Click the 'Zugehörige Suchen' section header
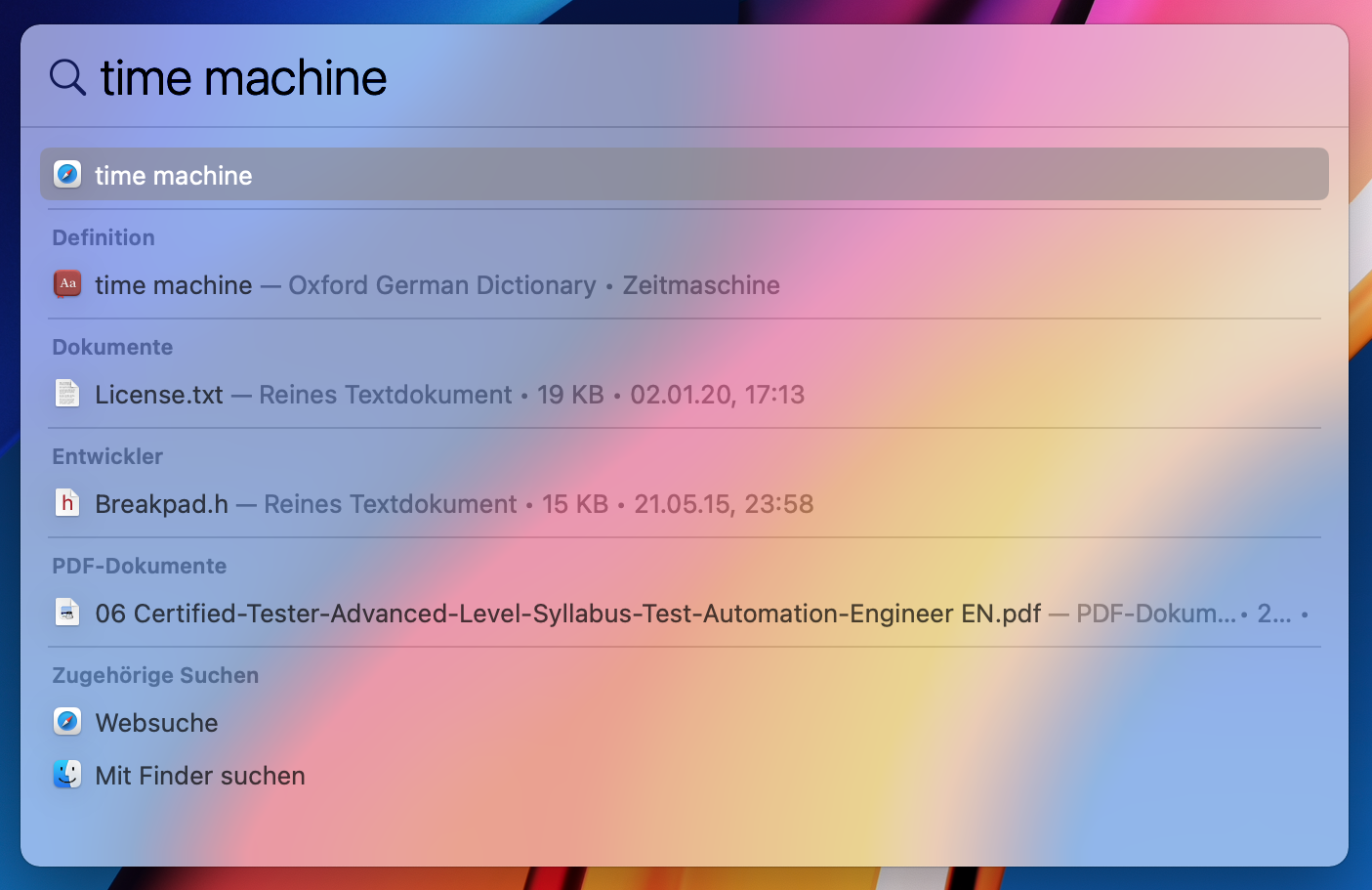This screenshot has height=890, width=1372. click(x=155, y=675)
